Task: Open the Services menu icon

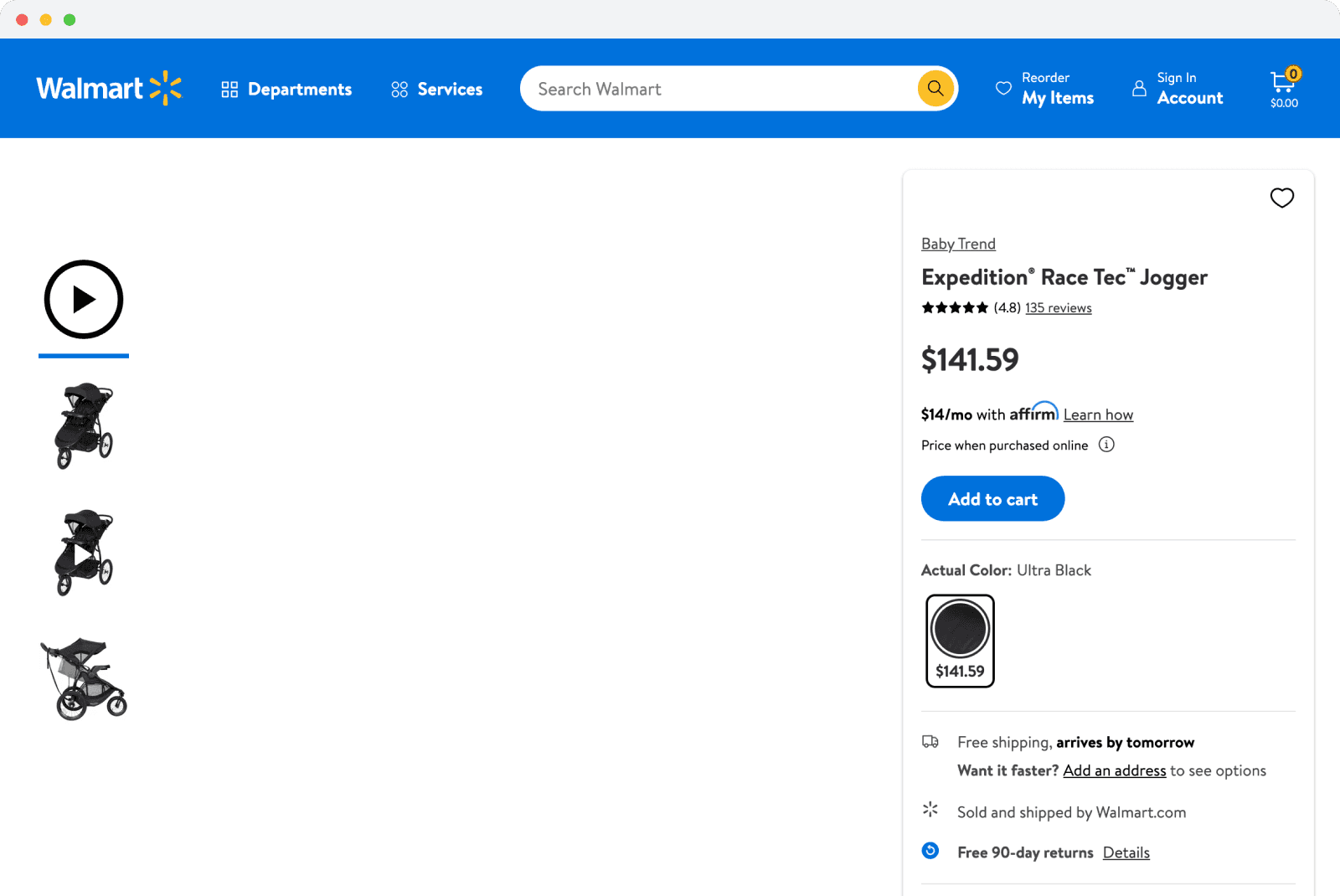Action: pos(399,89)
